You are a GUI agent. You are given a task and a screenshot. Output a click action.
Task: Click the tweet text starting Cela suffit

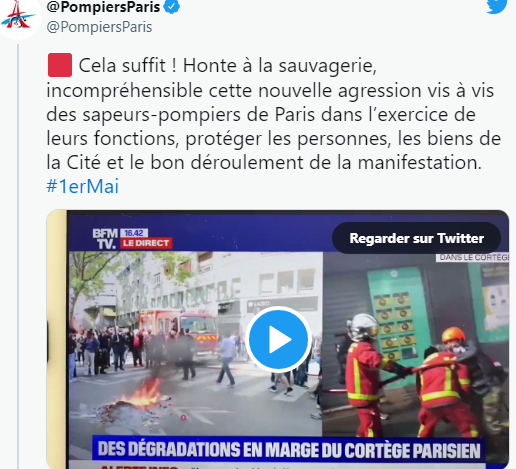(273, 114)
